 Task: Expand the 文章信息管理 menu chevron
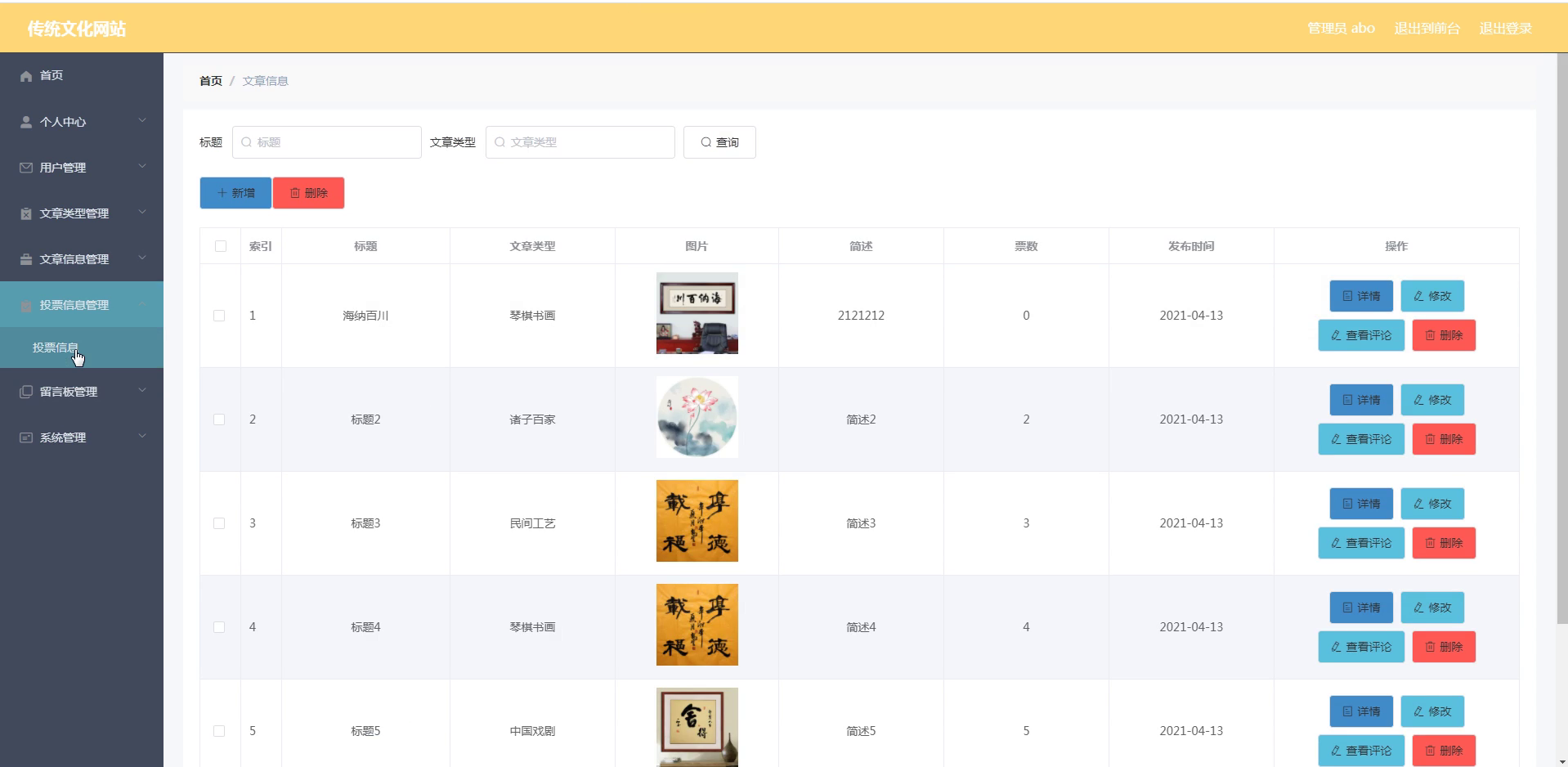pyautogui.click(x=142, y=258)
